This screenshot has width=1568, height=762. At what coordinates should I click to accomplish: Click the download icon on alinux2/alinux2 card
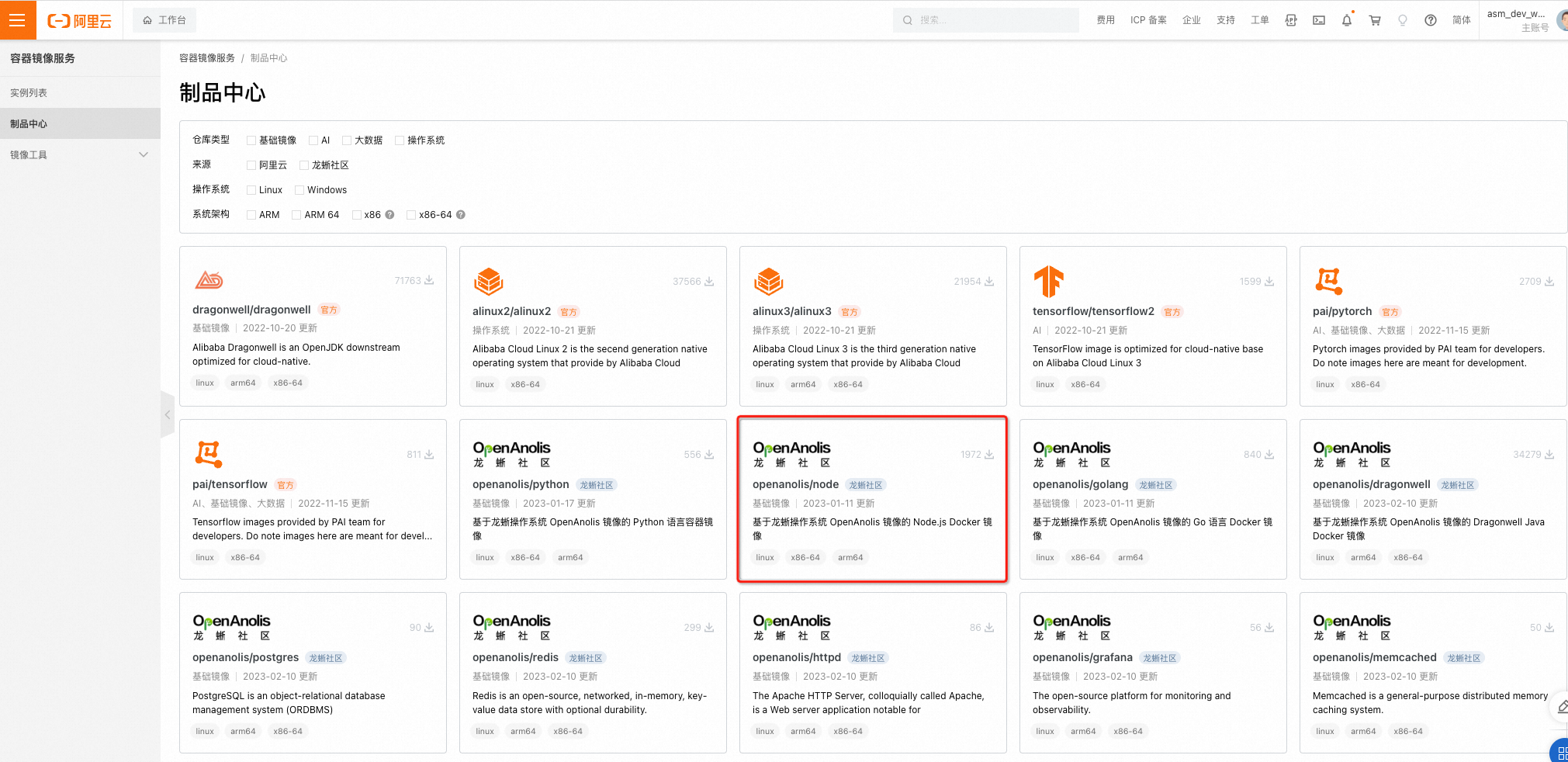[709, 282]
